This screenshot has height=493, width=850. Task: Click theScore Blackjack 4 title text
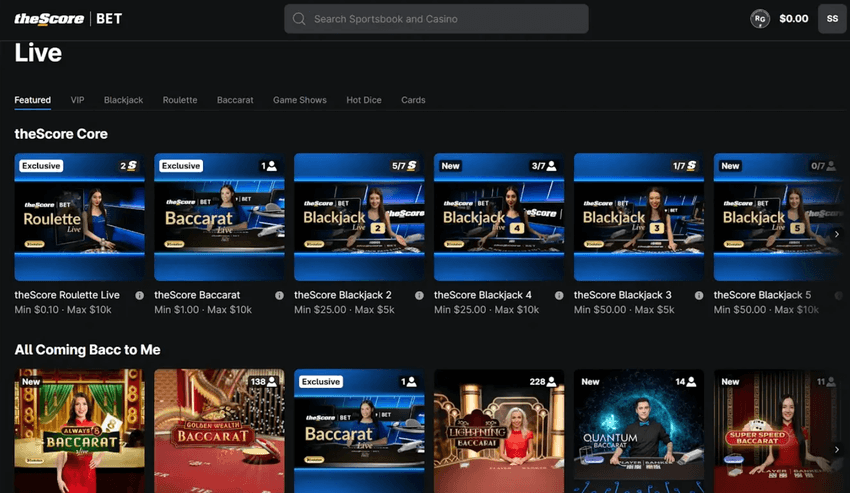[483, 295]
